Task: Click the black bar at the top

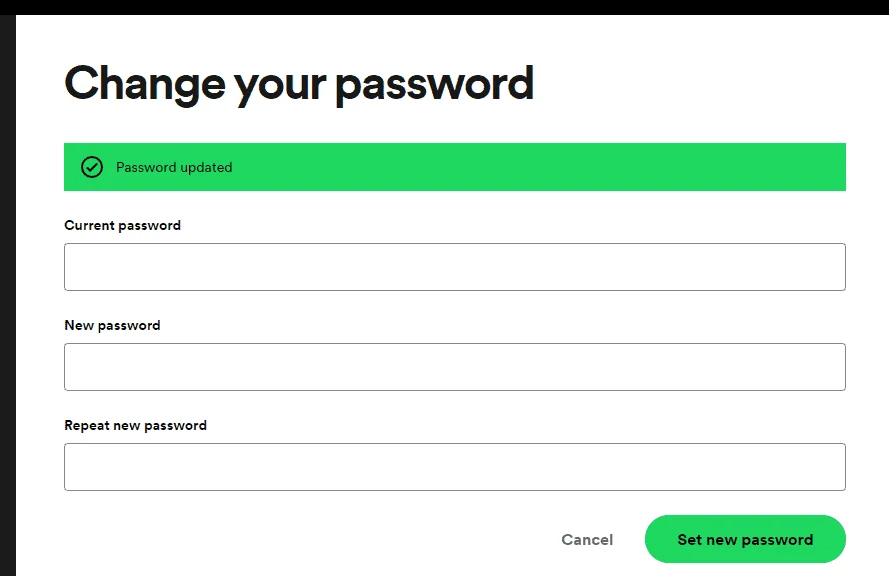Action: coord(444,7)
